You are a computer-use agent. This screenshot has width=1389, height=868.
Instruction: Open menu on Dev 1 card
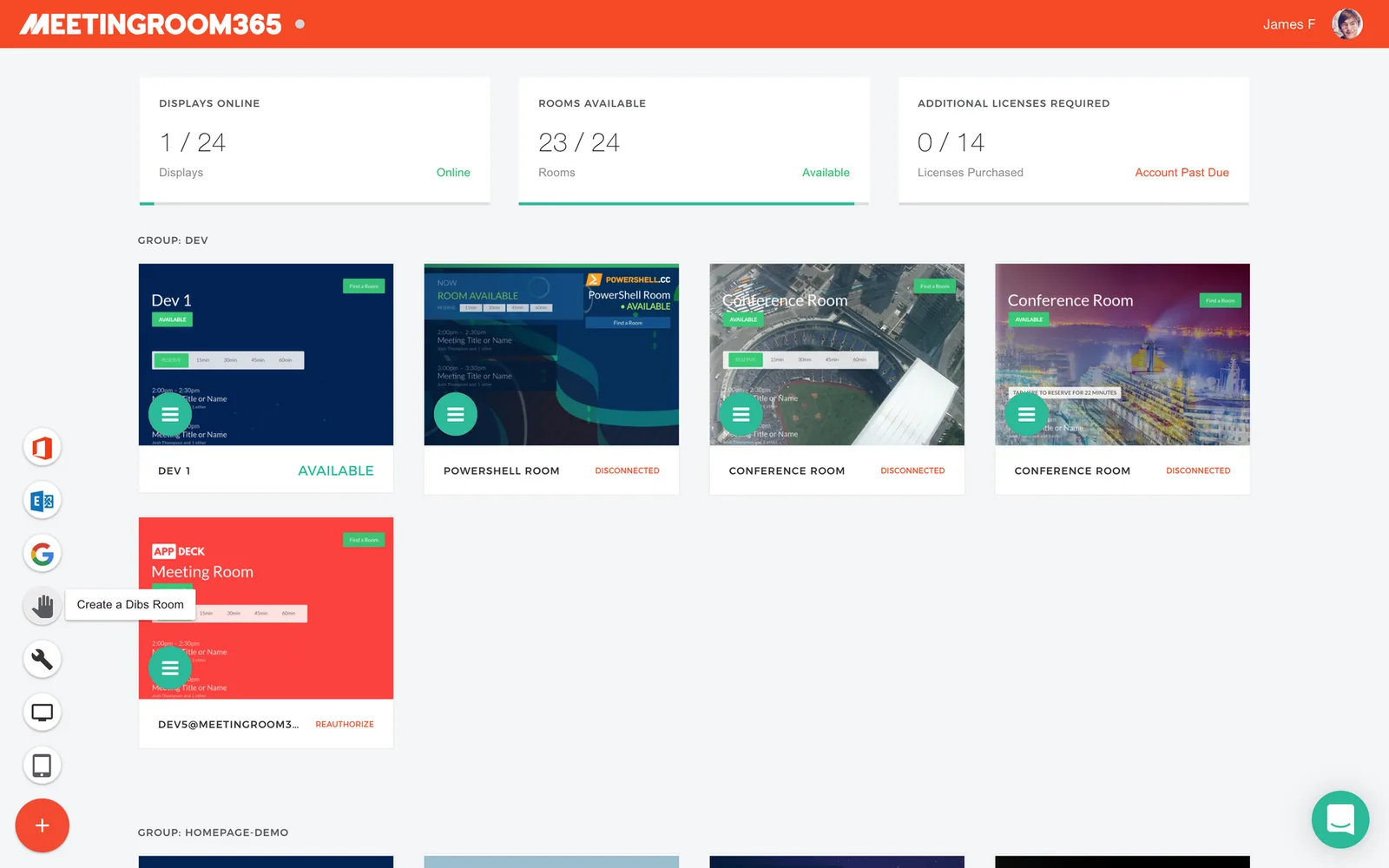[170, 414]
